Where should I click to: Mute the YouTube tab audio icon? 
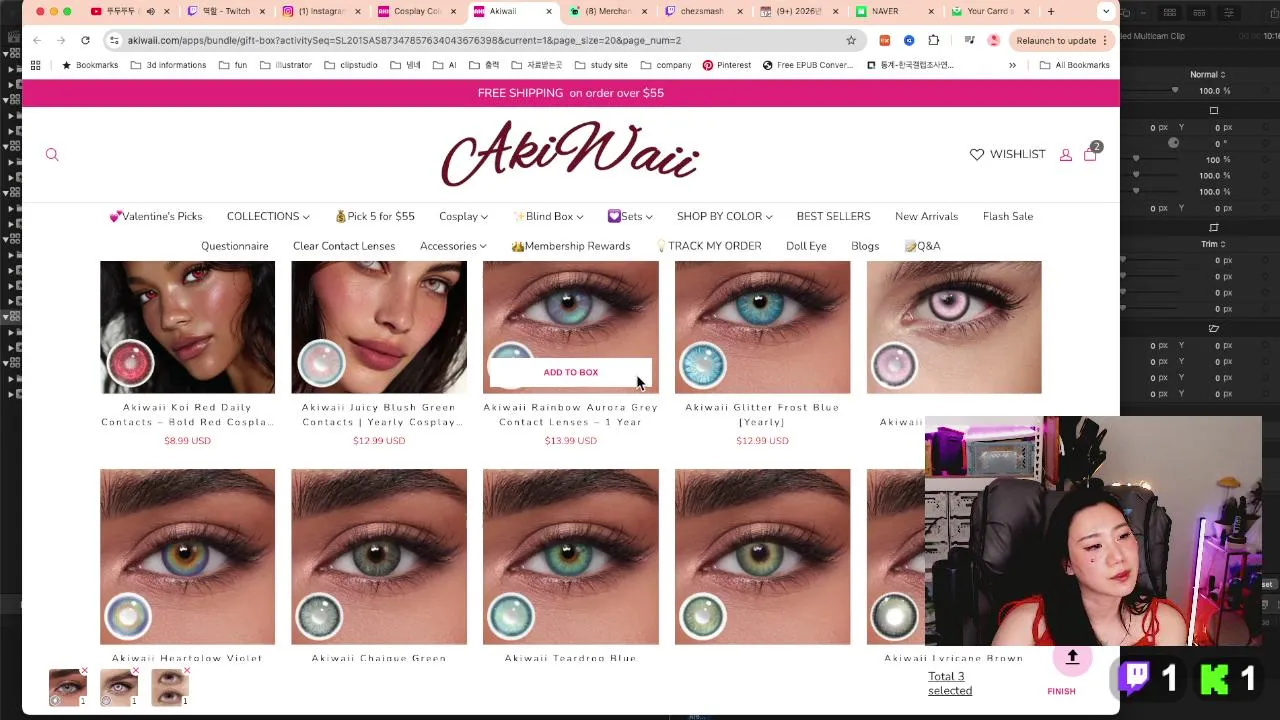[x=151, y=11]
